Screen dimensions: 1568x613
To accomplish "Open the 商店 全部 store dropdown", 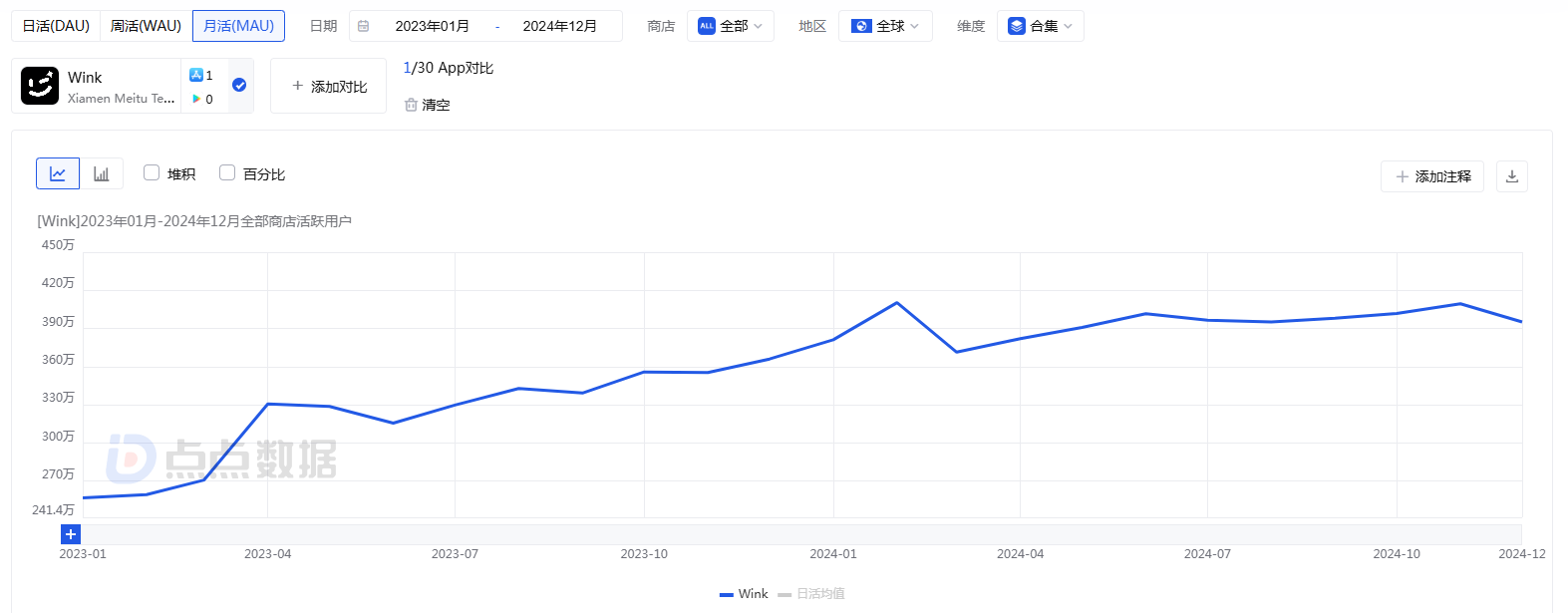I will tap(730, 26).
